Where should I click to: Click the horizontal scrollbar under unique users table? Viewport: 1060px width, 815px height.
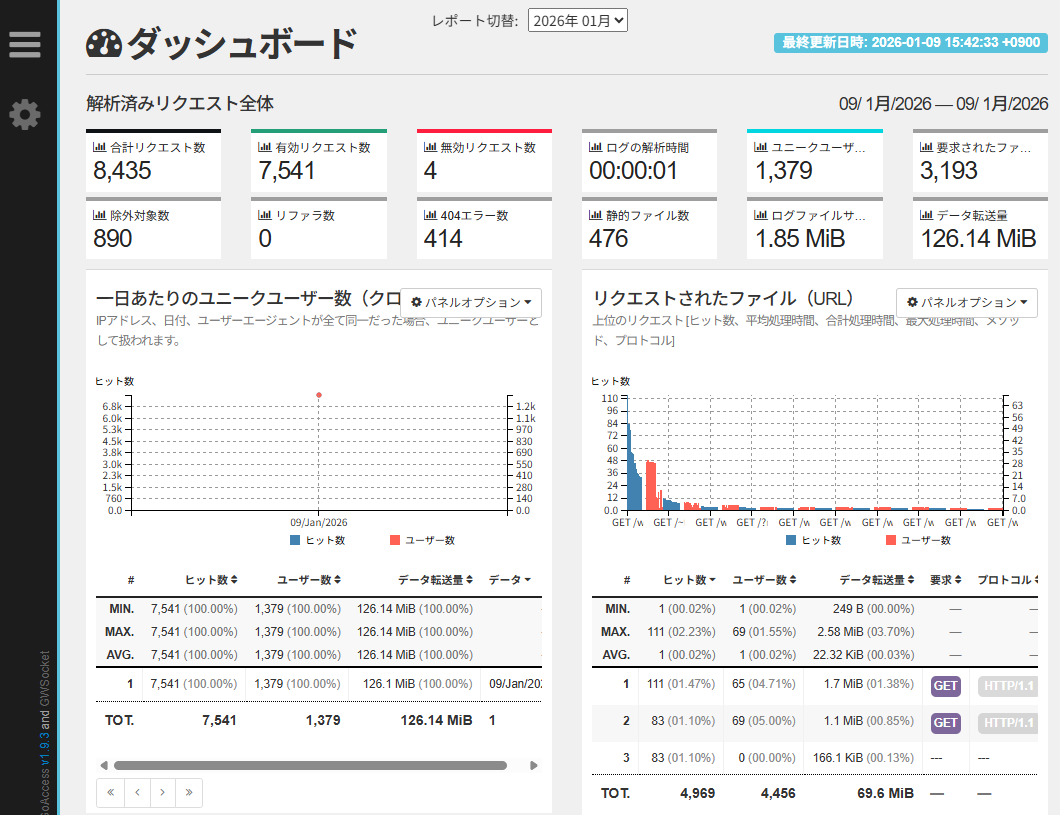pos(310,766)
